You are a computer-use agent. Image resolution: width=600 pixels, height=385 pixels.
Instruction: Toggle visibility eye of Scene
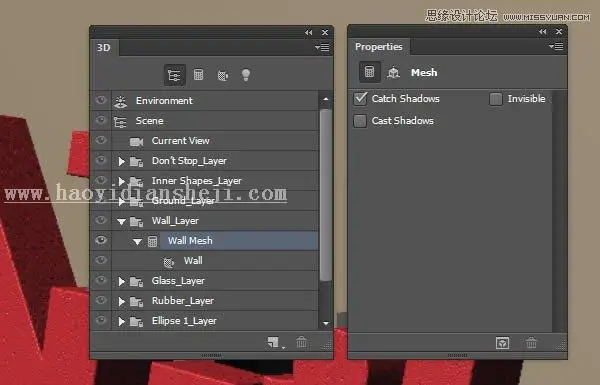(101, 120)
